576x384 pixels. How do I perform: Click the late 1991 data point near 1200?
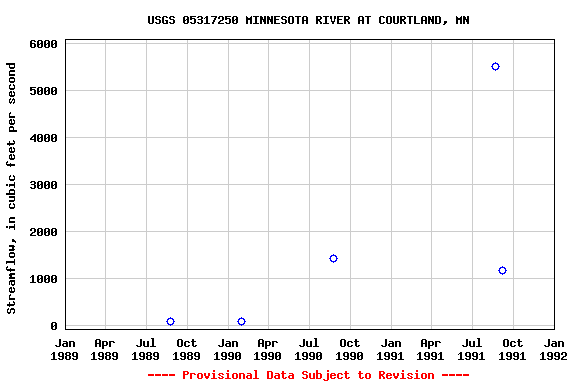(x=502, y=270)
